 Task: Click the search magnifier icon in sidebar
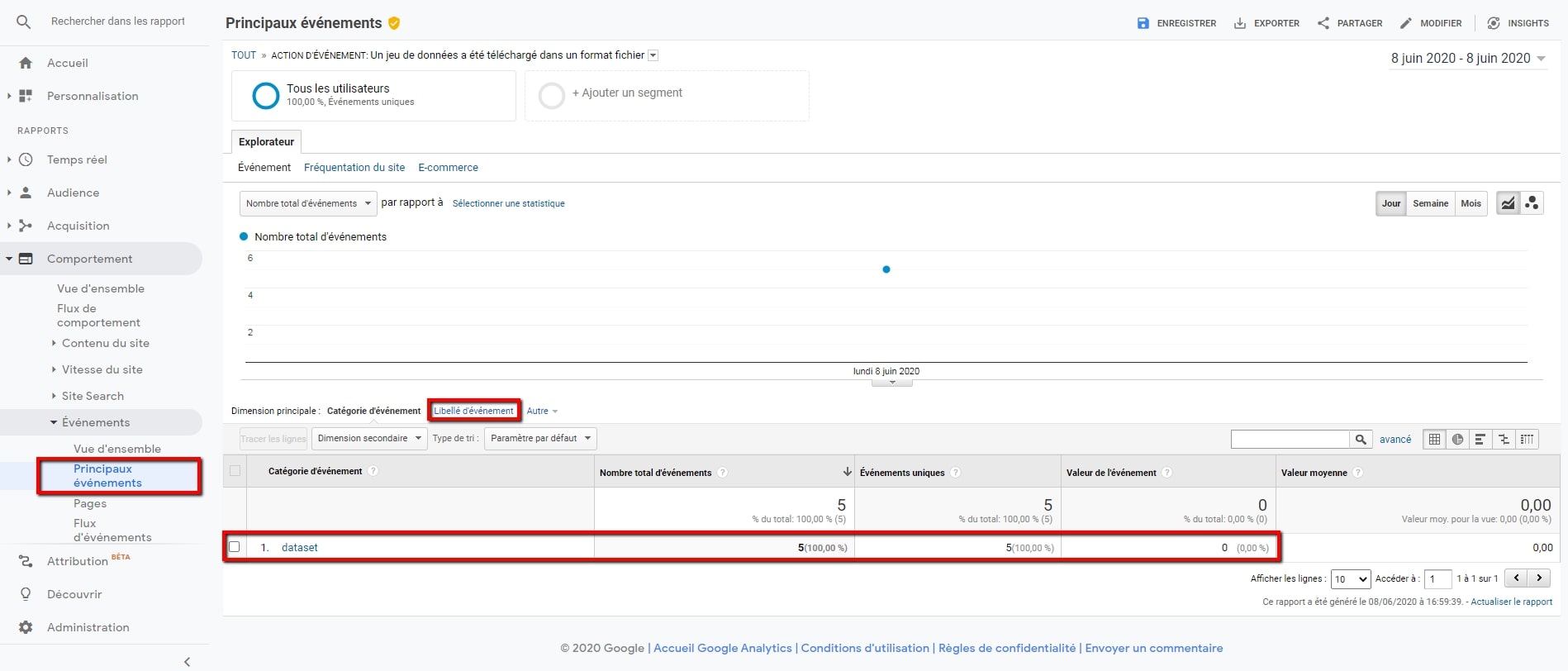[x=24, y=22]
